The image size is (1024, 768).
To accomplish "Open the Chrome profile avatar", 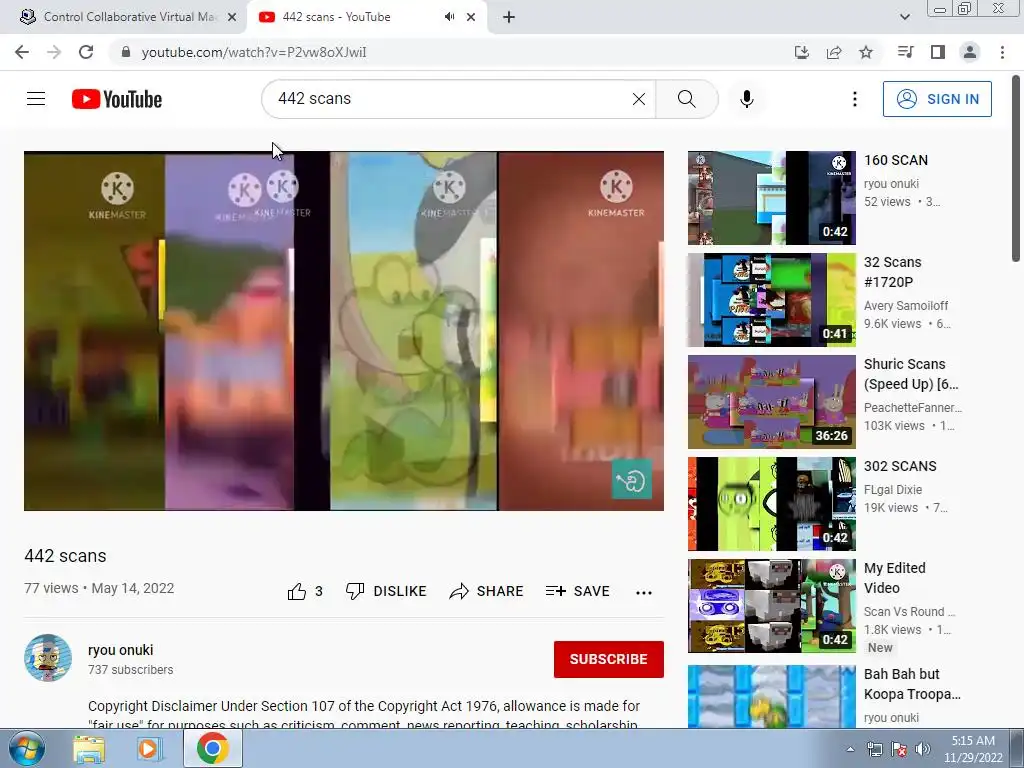I will click(x=970, y=52).
